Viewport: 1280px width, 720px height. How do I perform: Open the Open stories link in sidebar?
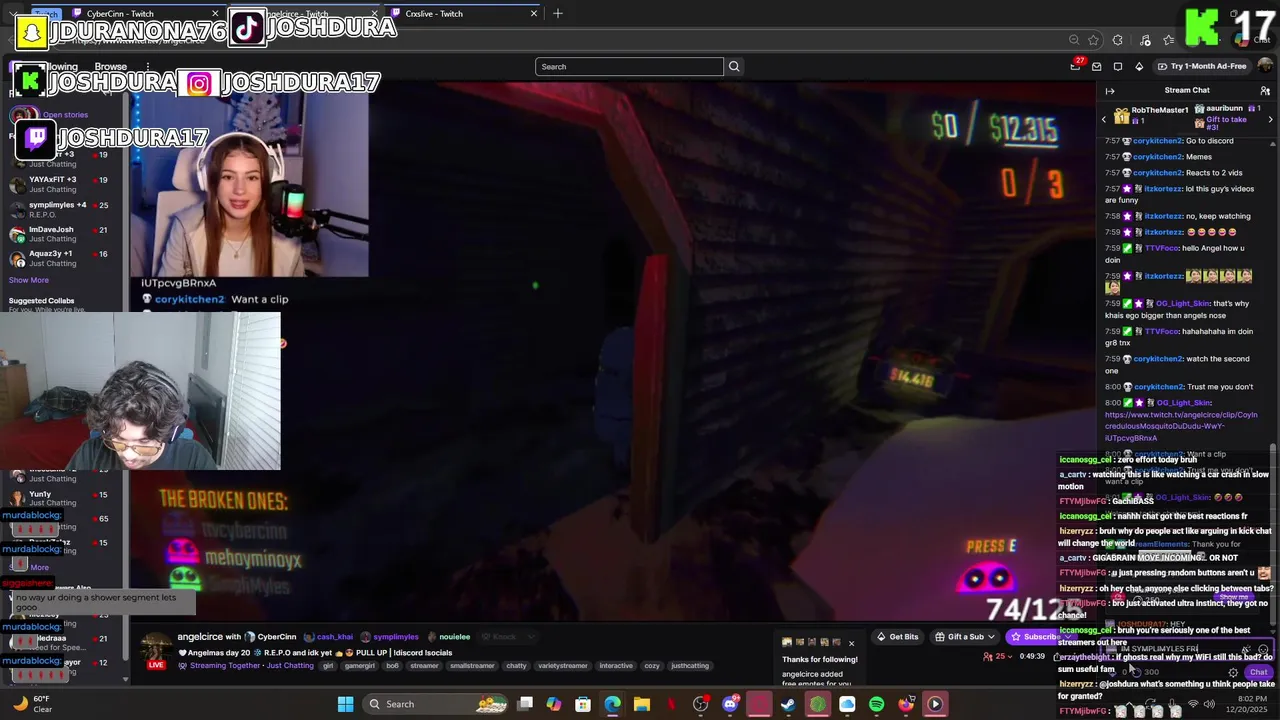65,115
